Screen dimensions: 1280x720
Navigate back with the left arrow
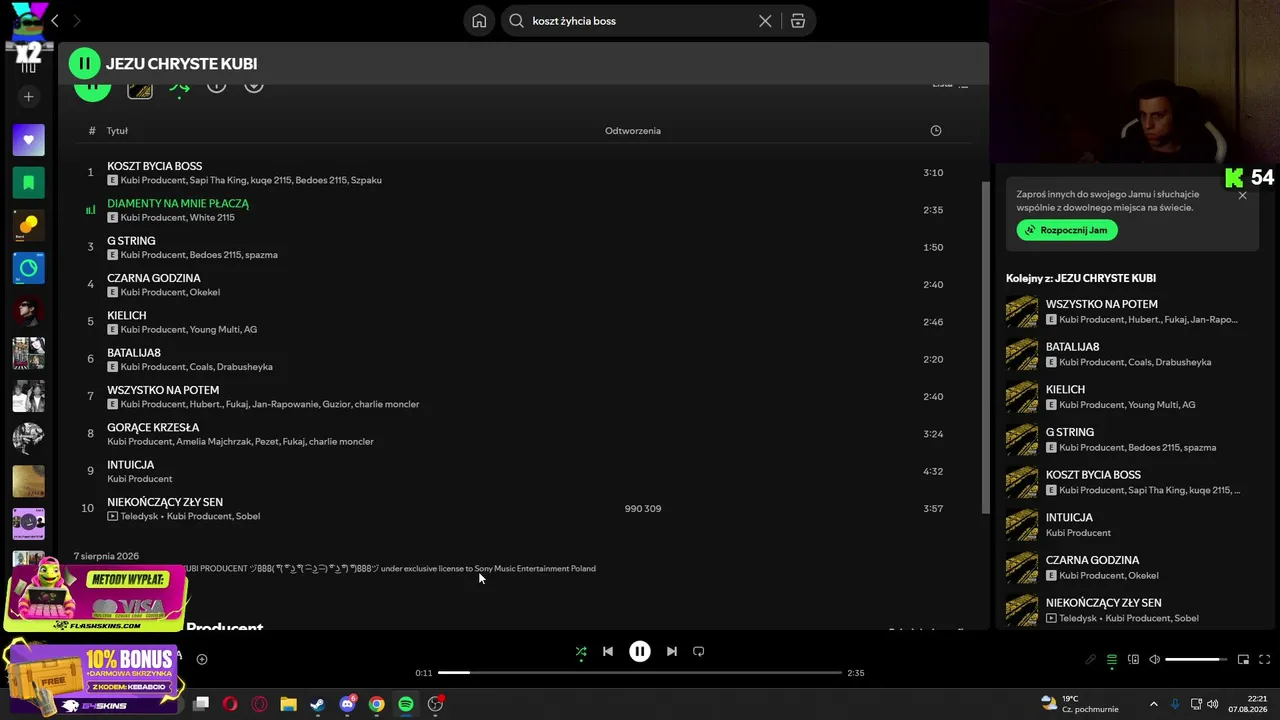point(54,21)
